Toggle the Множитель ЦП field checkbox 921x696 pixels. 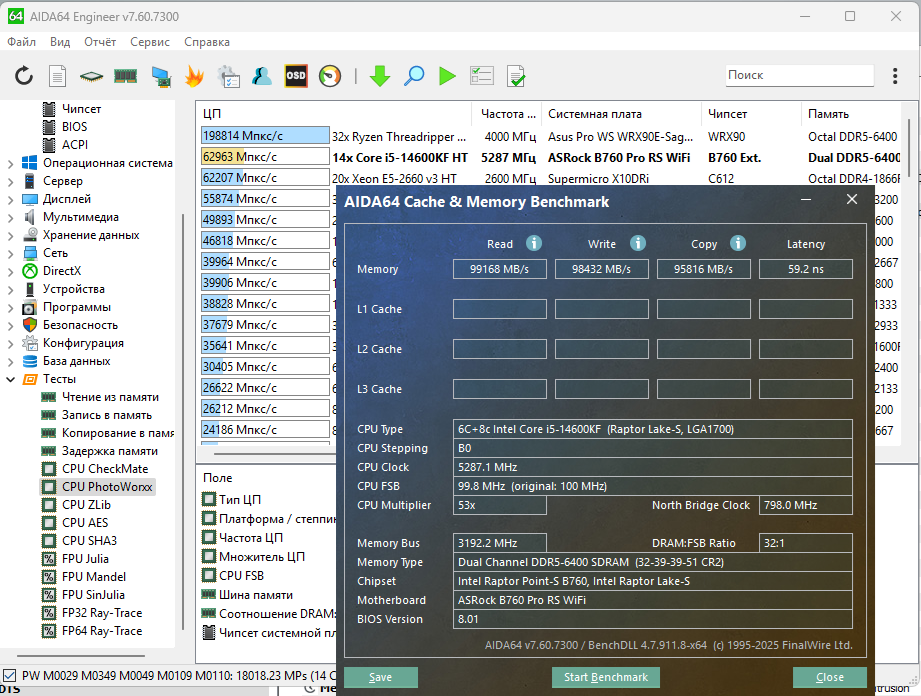point(209,556)
